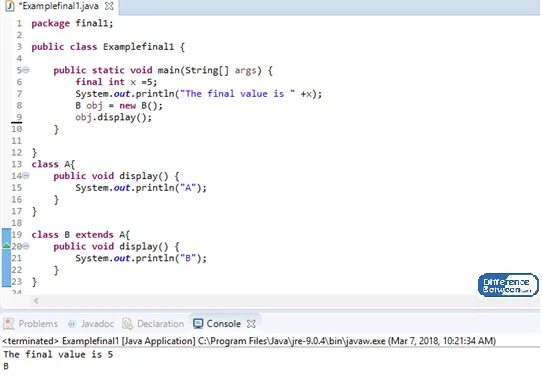Click the class name Examplefinal1 on line 3

(x=138, y=47)
